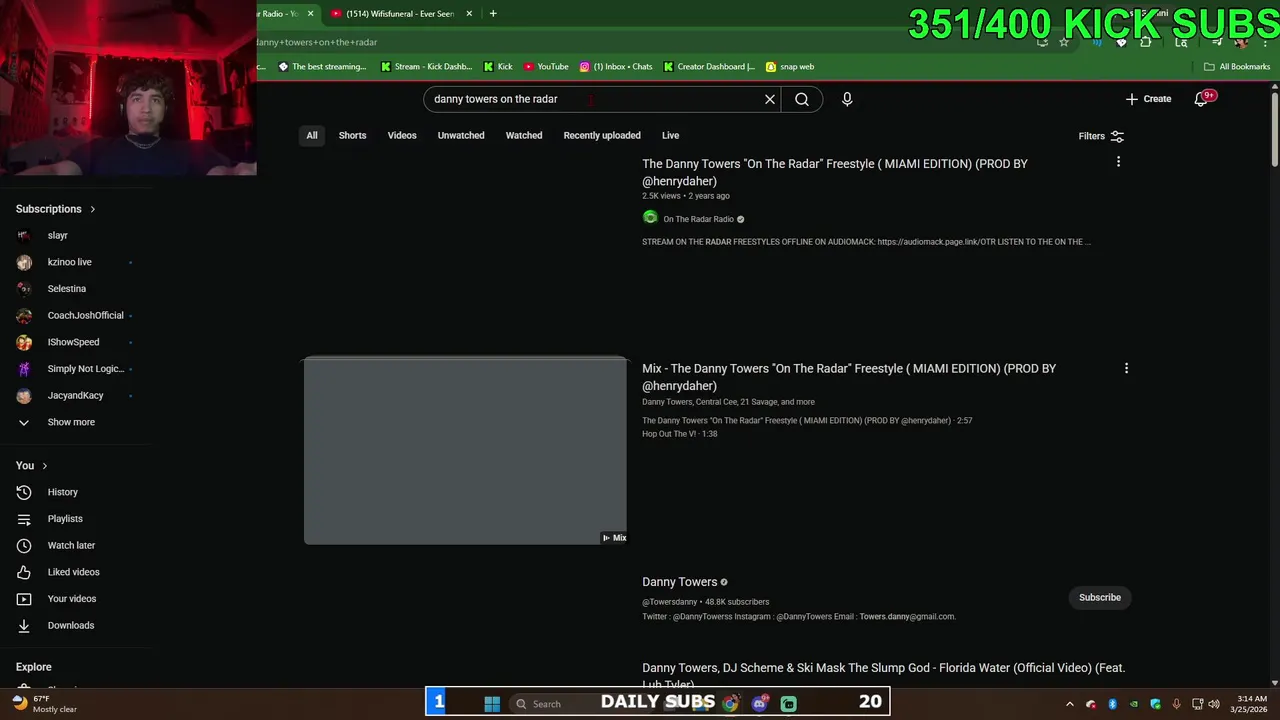This screenshot has height=720, width=1280.
Task: Click the On The Radar Radio channel name
Action: click(x=699, y=219)
